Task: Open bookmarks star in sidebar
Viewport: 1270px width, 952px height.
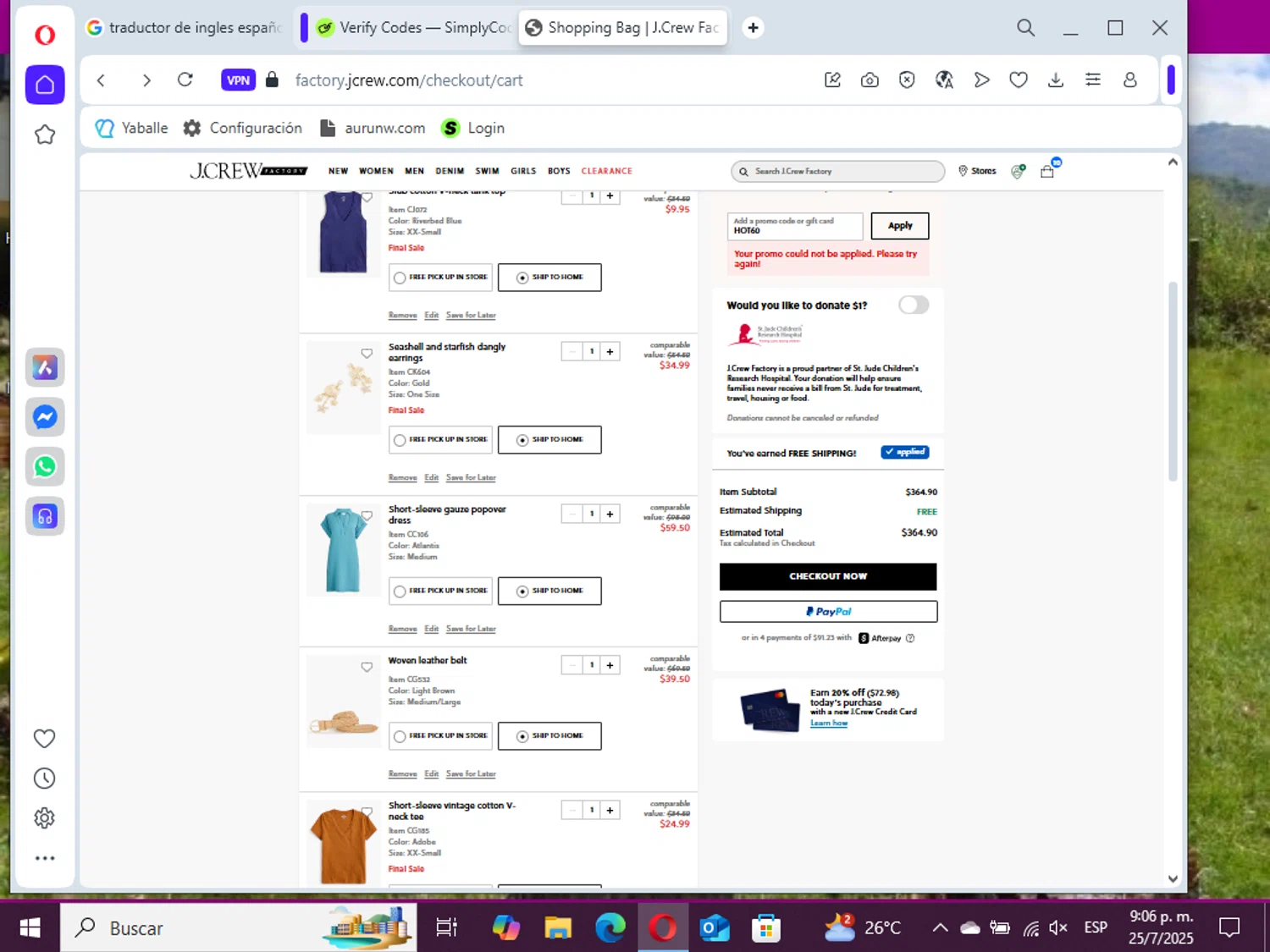Action: [x=45, y=135]
